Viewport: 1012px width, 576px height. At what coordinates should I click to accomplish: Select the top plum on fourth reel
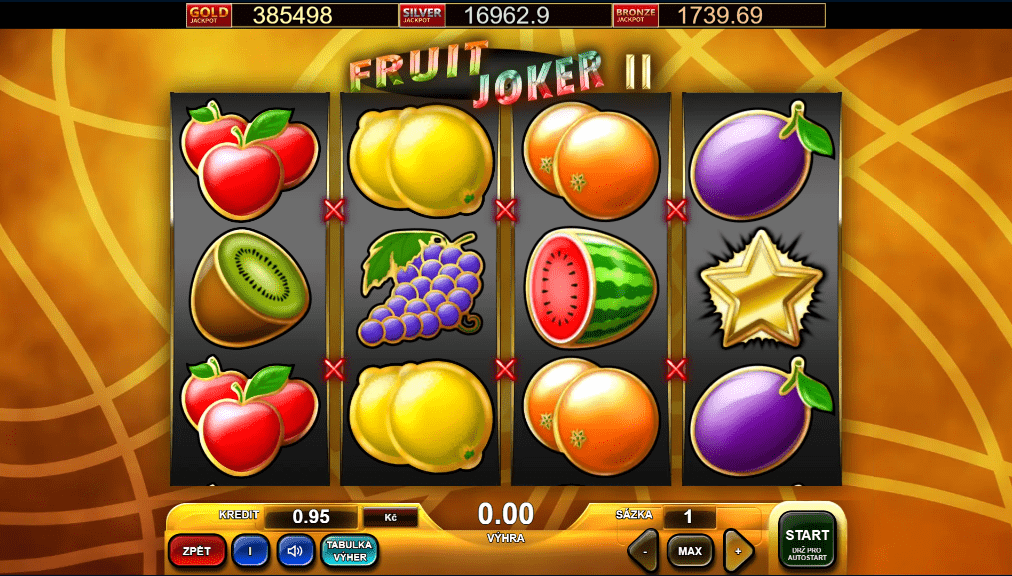(761, 160)
